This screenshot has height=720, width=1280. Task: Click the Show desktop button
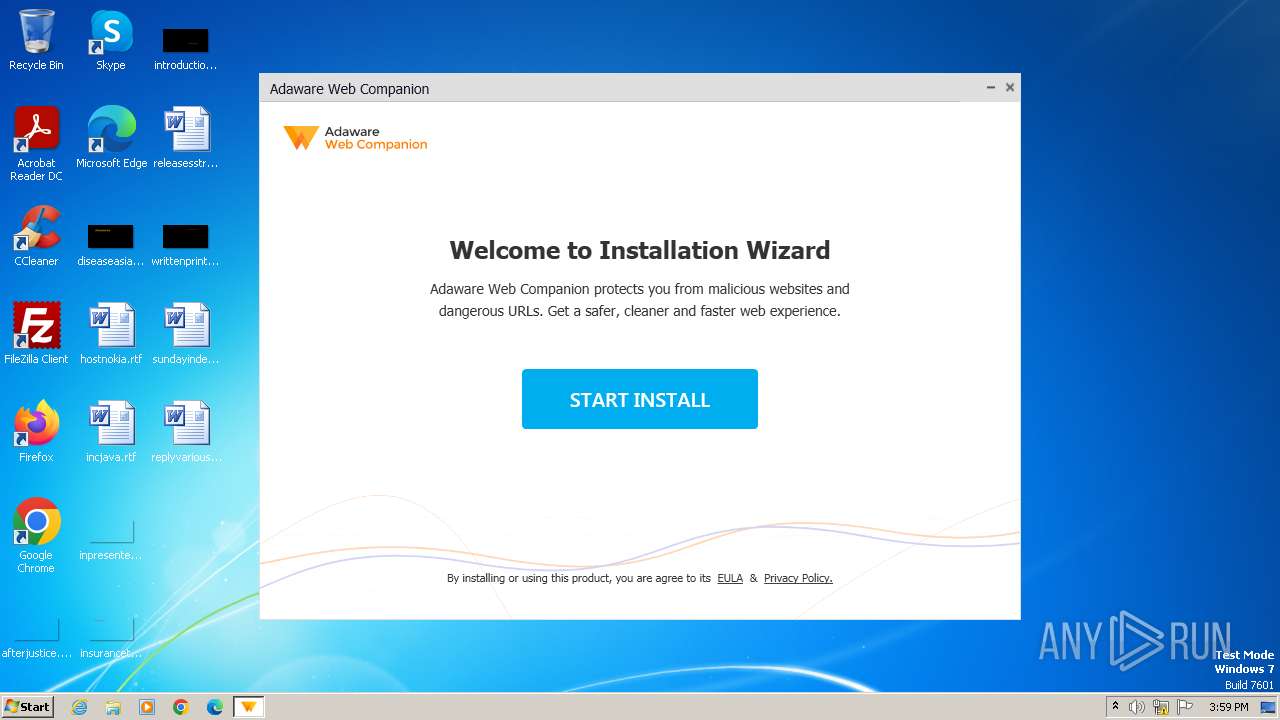1267,707
